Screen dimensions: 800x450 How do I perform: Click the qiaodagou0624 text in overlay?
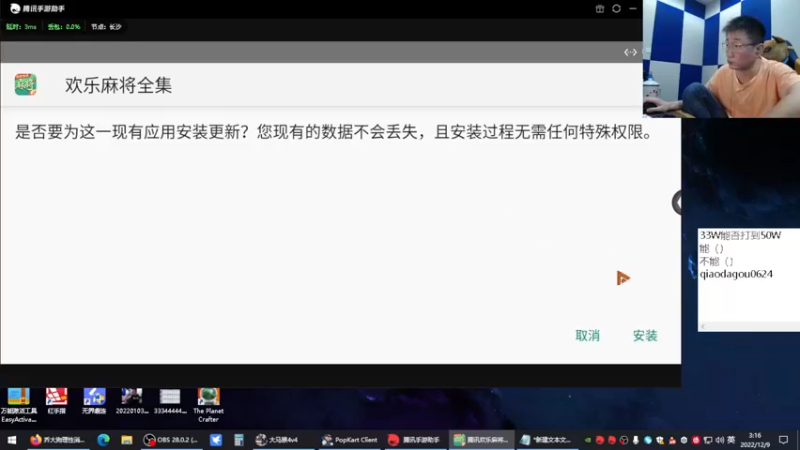coord(736,274)
